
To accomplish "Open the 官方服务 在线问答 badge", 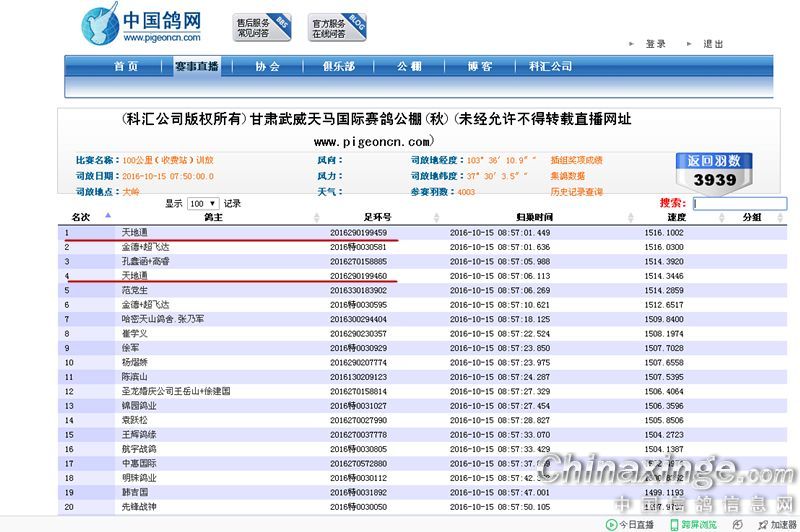I will (335, 27).
